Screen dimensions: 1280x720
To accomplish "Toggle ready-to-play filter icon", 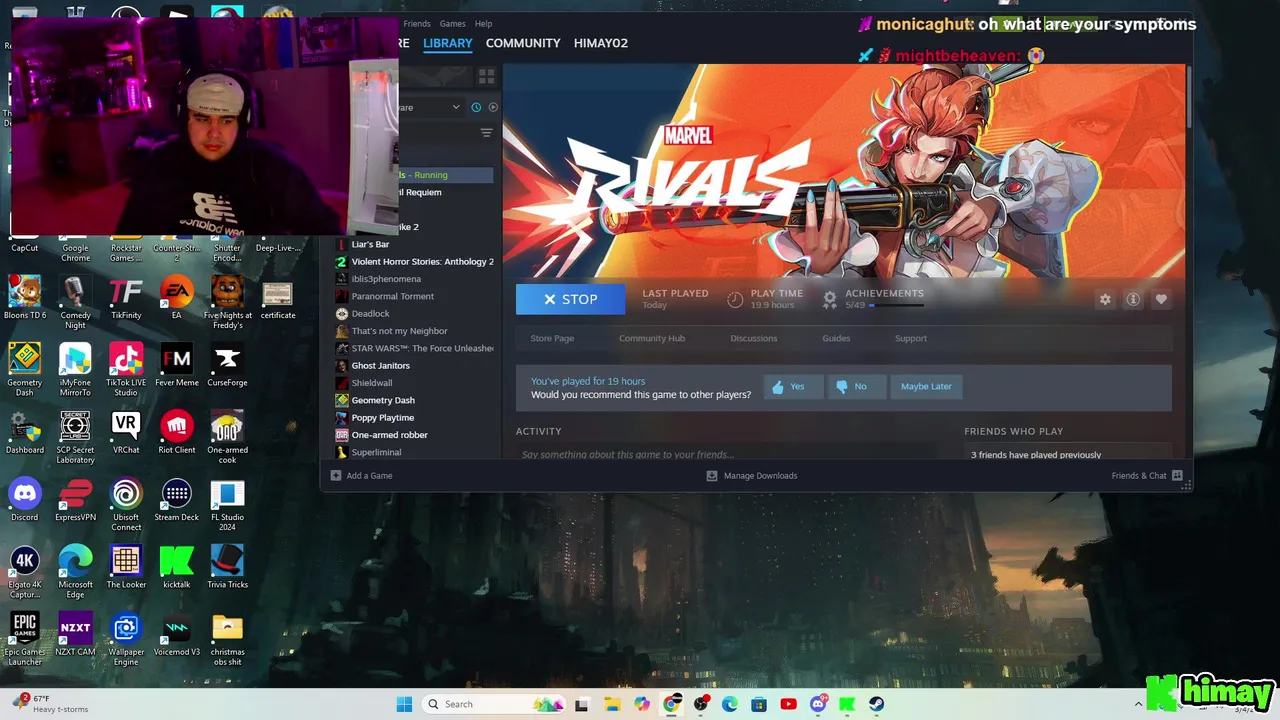I will pyautogui.click(x=493, y=107).
